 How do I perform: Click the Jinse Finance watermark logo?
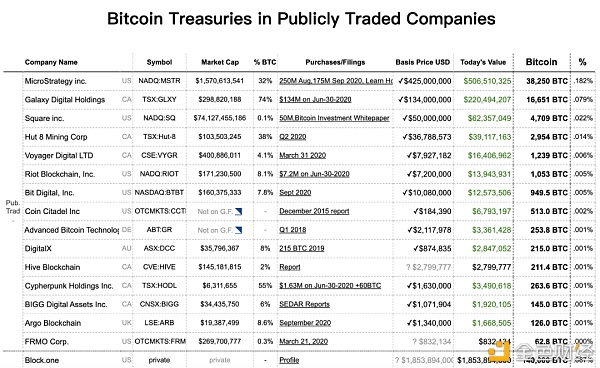tap(542, 351)
